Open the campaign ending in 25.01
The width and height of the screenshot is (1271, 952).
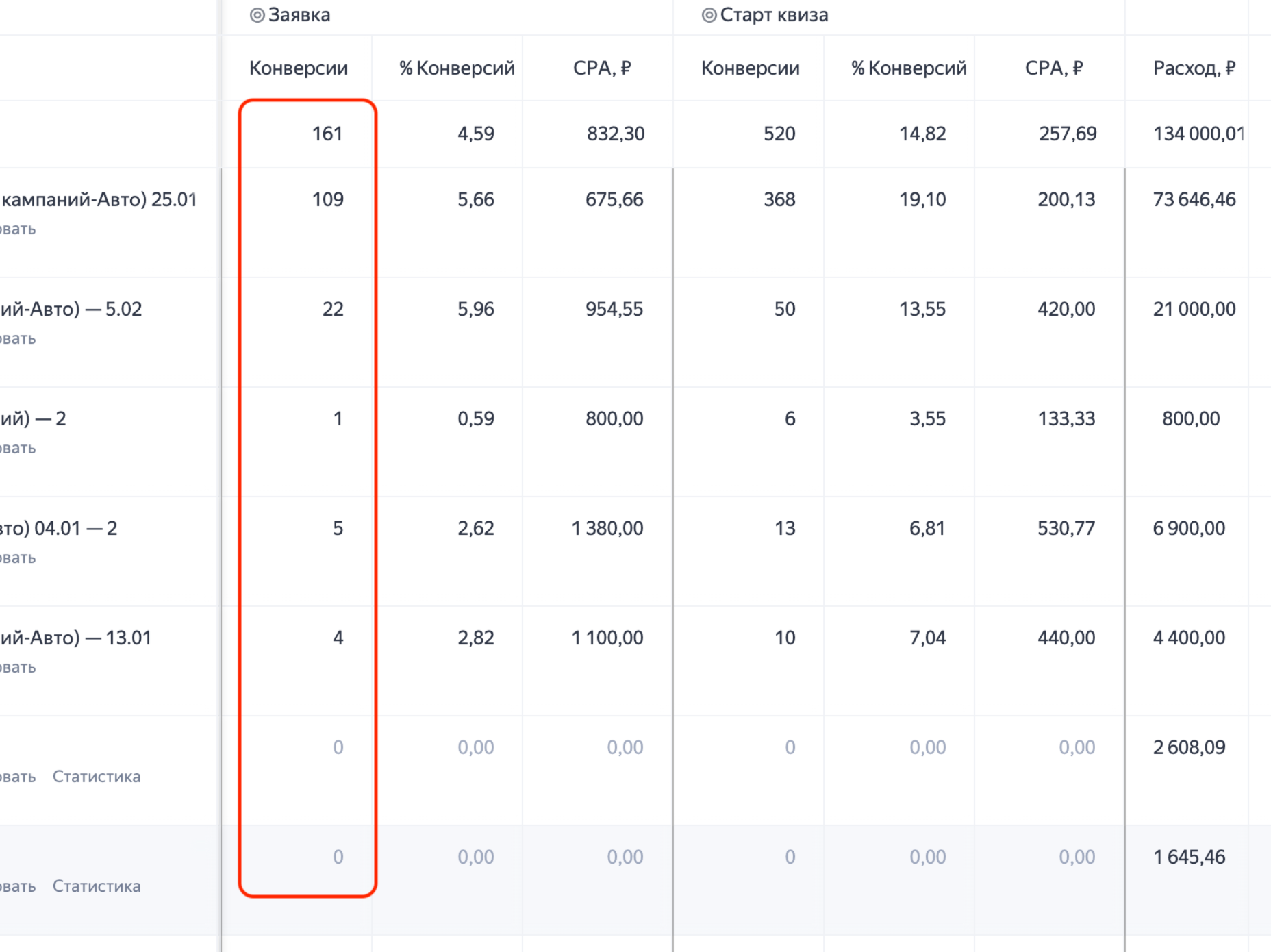[x=99, y=199]
